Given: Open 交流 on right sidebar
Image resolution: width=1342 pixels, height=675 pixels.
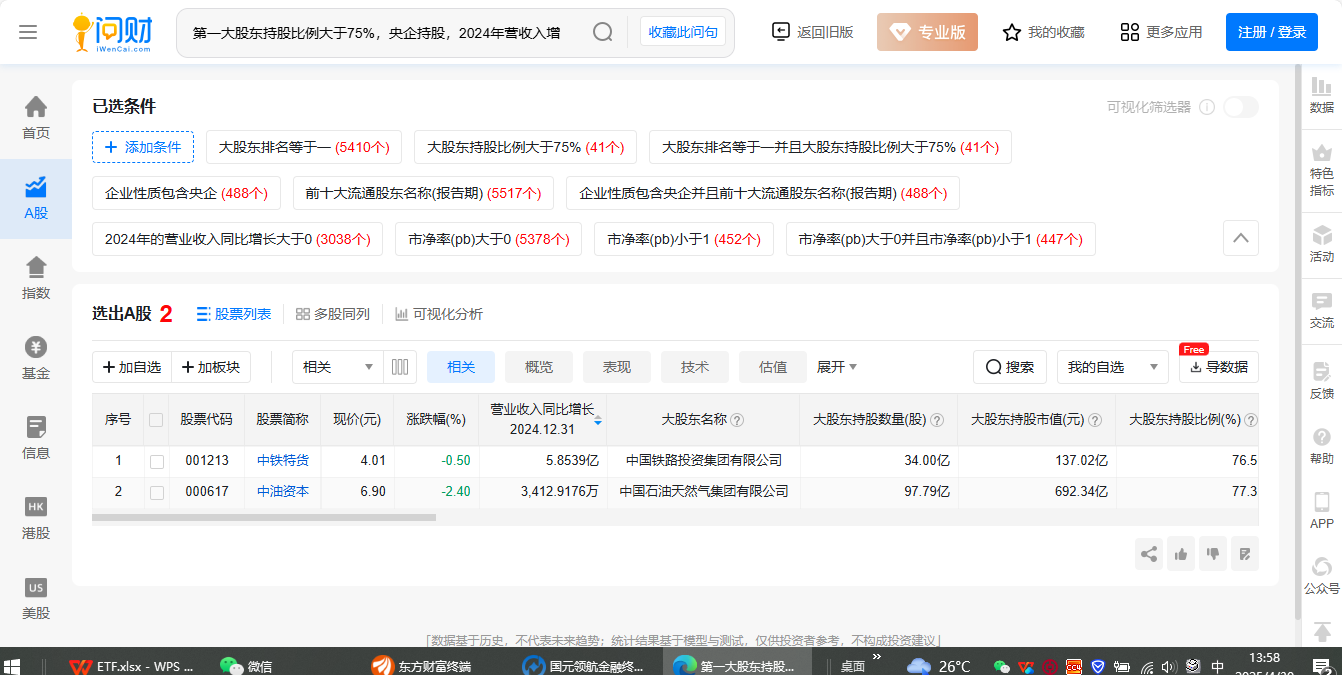Looking at the screenshot, I should (x=1322, y=310).
